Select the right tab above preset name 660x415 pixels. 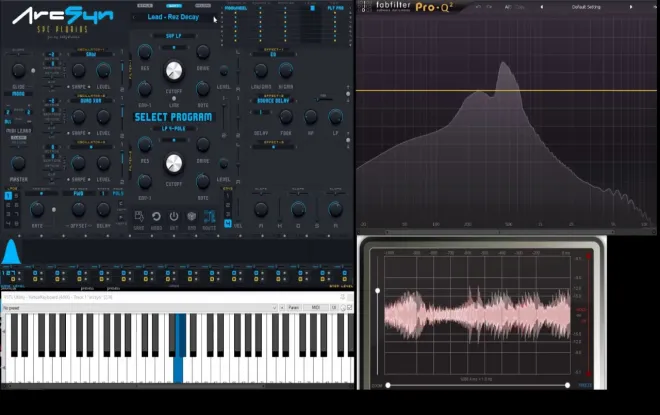click(203, 5)
